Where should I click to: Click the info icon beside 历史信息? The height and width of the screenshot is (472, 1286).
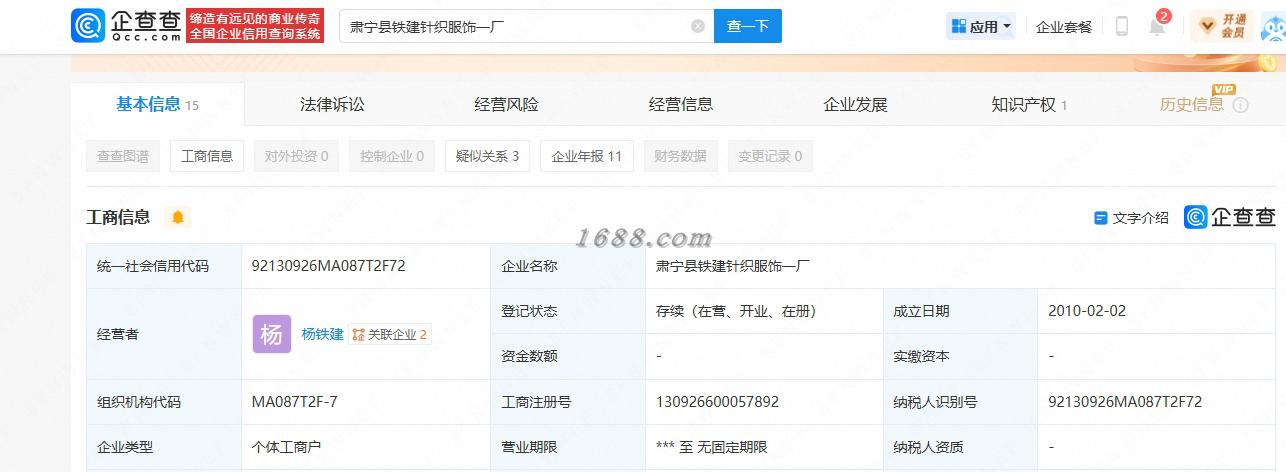click(1240, 104)
